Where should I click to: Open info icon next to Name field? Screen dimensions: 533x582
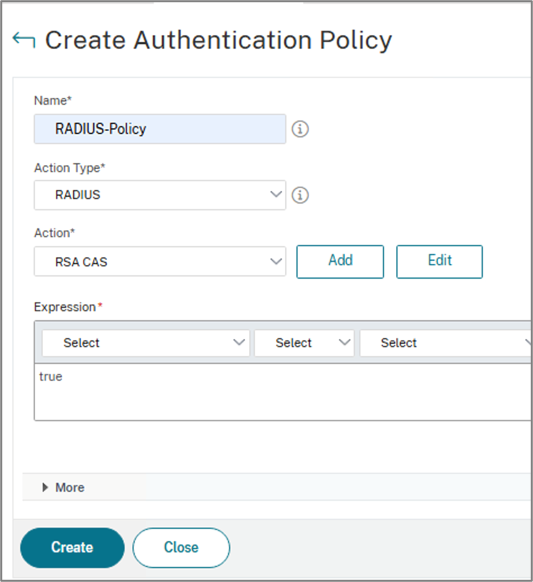[x=300, y=129]
